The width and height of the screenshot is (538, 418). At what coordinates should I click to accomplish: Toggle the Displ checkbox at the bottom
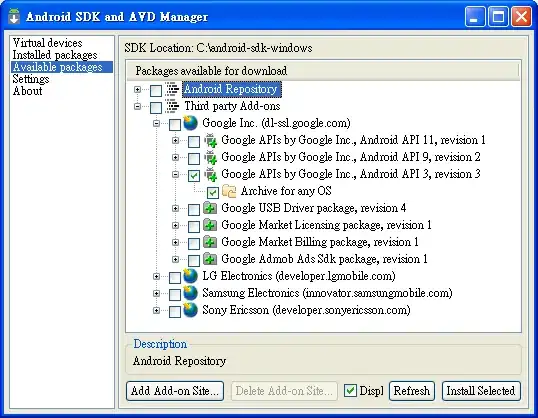tap(350, 391)
